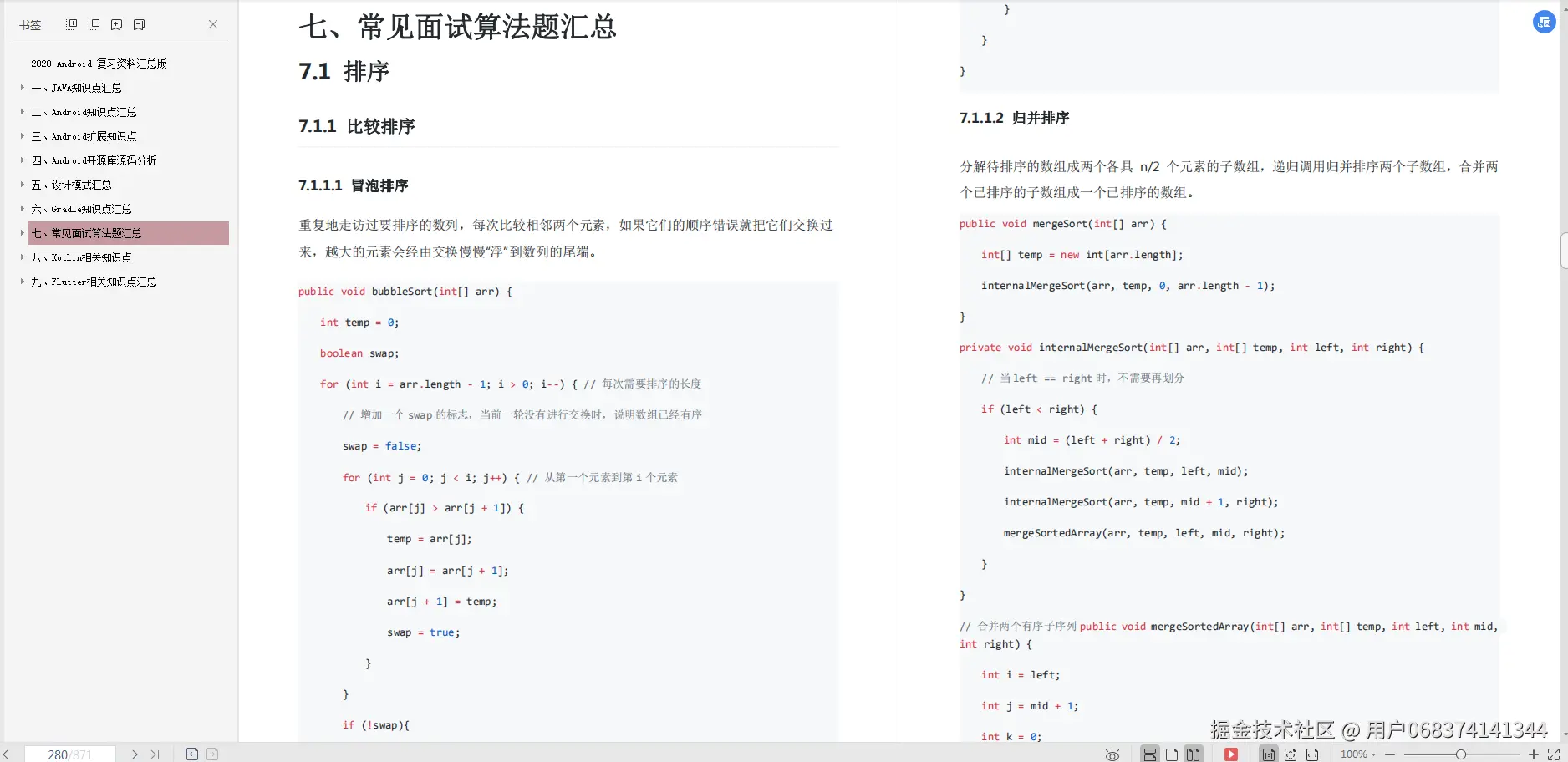
Task: Close the 书签 bookmarks panel
Action: [213, 24]
